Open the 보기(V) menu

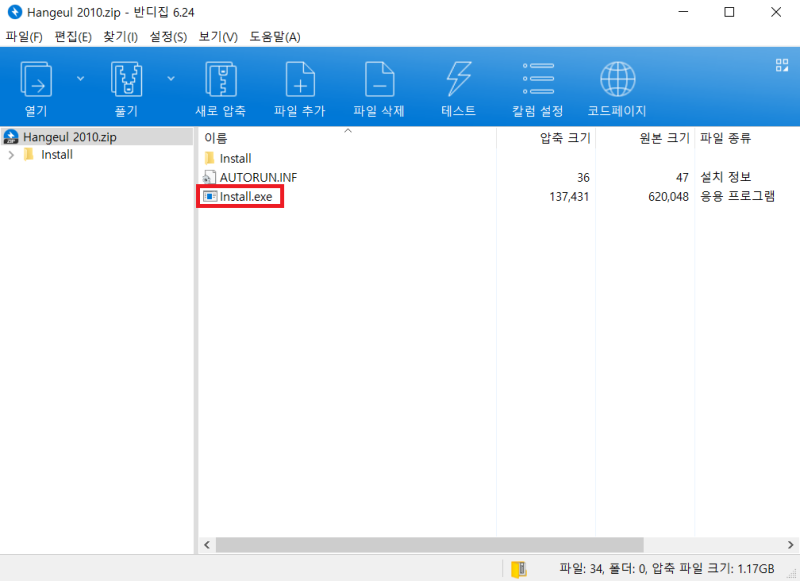[218, 37]
